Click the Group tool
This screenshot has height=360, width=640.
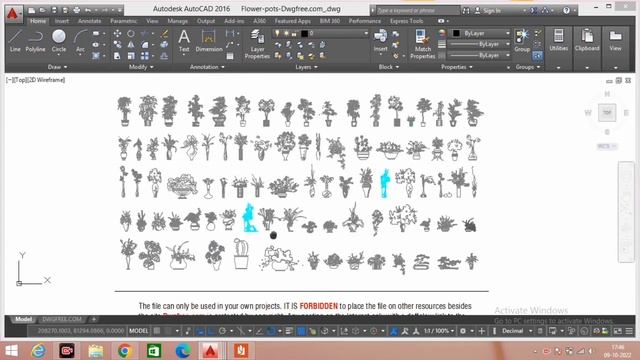coord(522,41)
